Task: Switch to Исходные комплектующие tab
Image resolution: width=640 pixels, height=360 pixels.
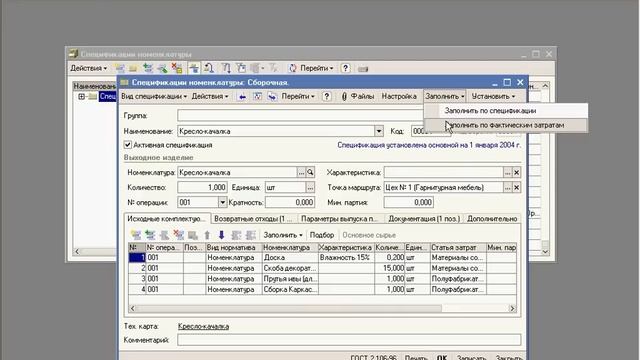Action: tap(167, 219)
